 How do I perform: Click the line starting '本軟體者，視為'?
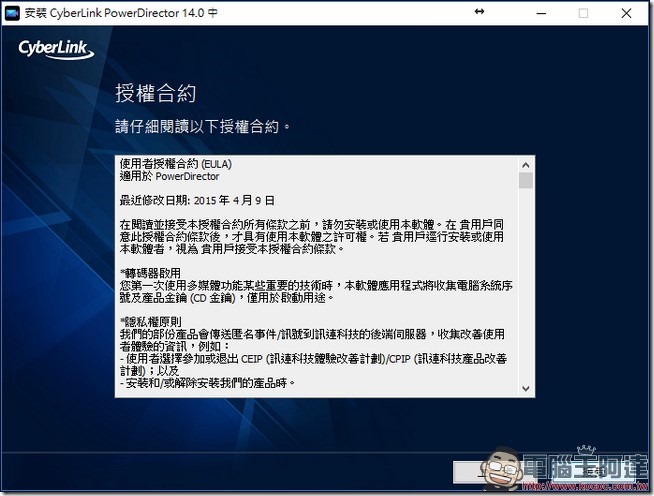click(x=232, y=249)
